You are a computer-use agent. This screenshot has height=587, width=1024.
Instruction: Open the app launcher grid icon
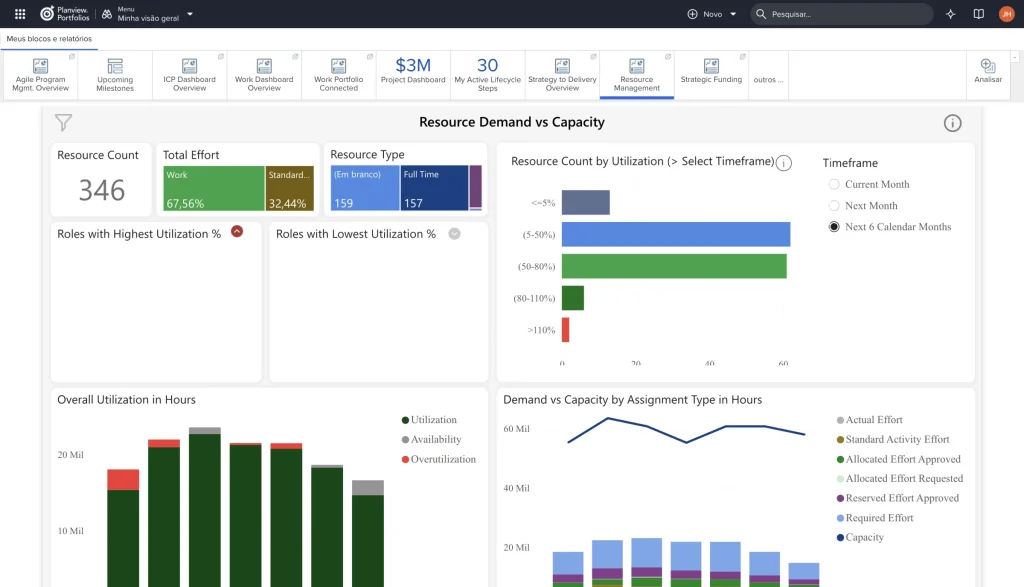pos(20,14)
